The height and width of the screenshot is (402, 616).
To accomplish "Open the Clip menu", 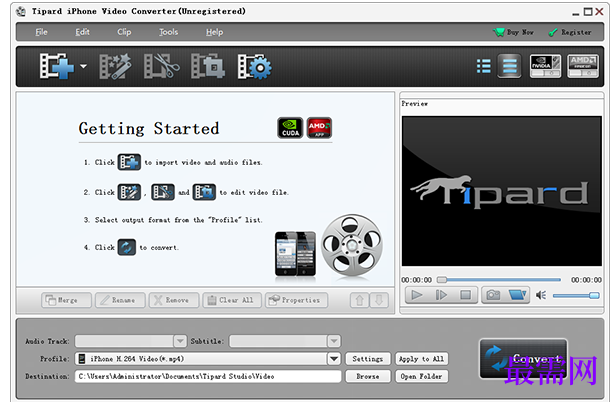I will [x=124, y=32].
